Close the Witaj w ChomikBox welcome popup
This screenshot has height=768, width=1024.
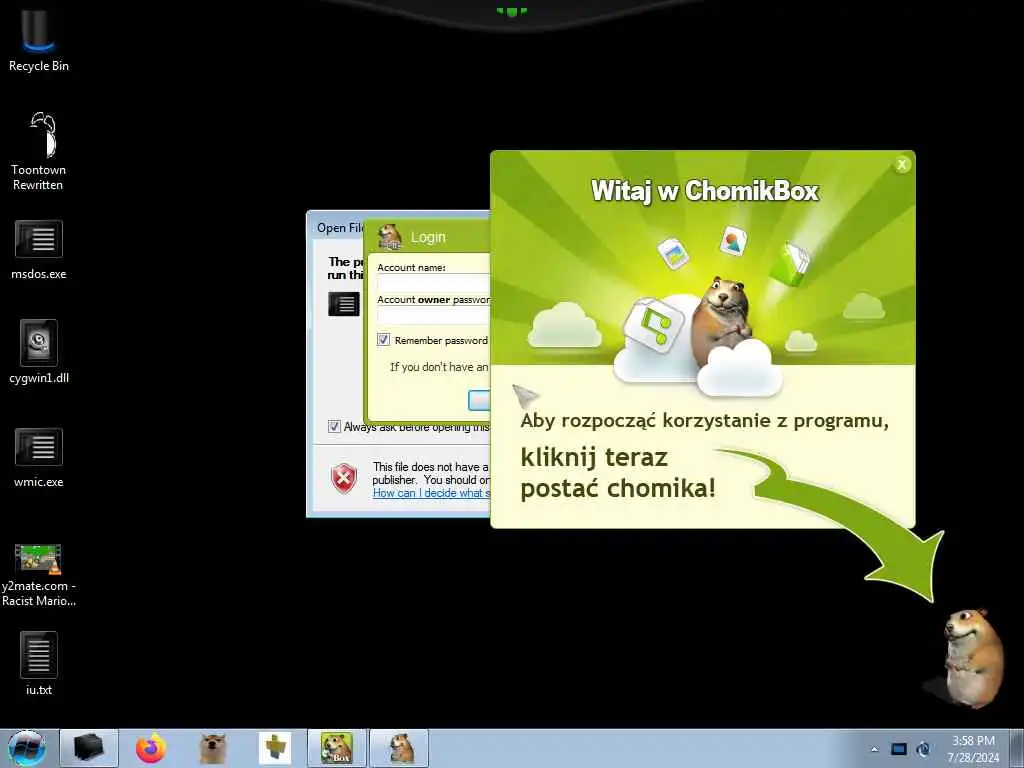pos(902,165)
